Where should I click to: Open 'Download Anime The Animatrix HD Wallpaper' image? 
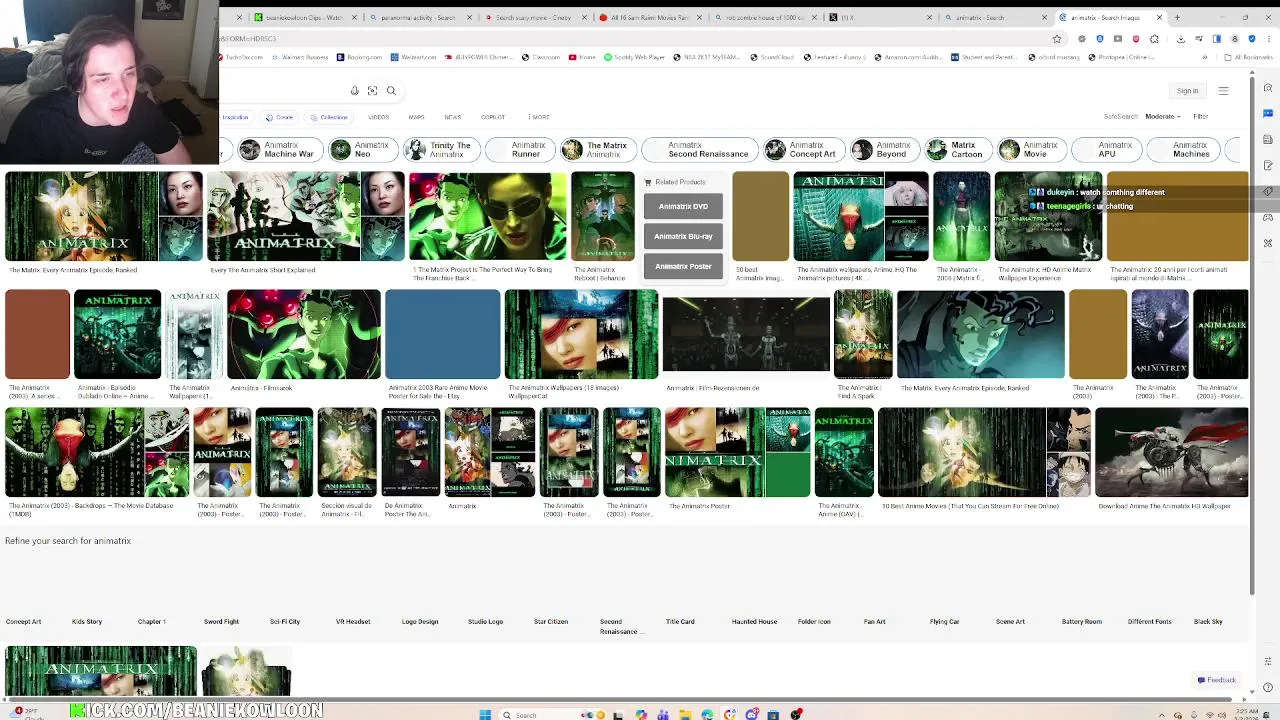tap(1172, 452)
